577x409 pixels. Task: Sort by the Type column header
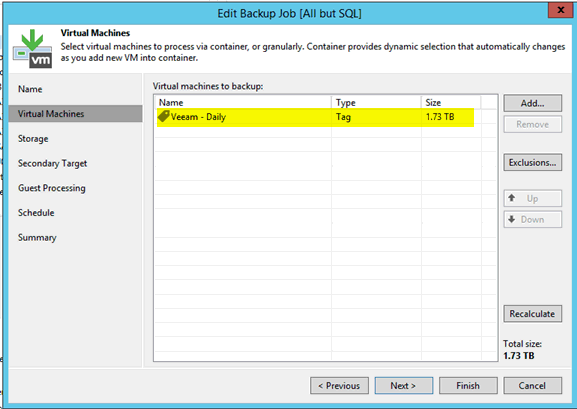(376, 102)
